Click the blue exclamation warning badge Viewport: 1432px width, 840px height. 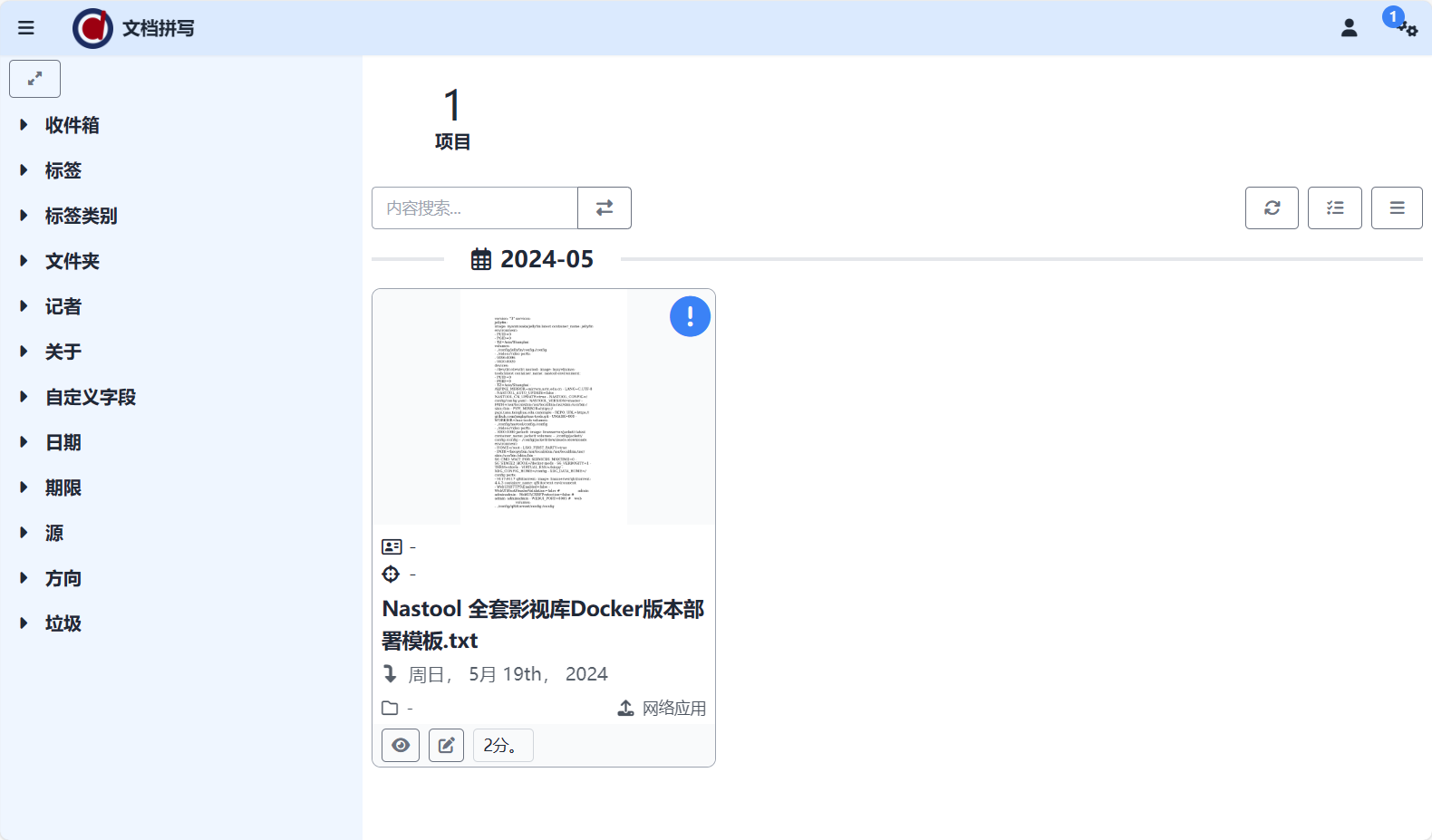(x=690, y=316)
